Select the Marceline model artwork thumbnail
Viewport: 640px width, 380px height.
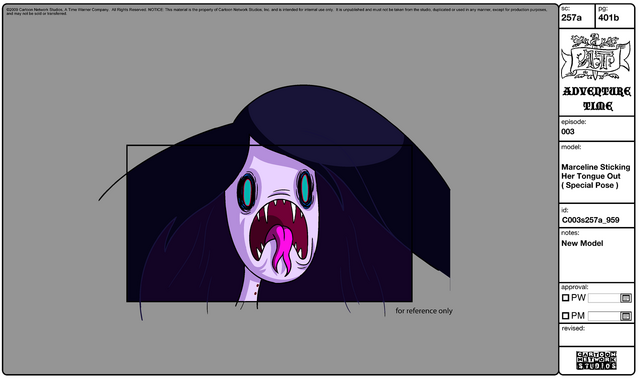pos(274,202)
